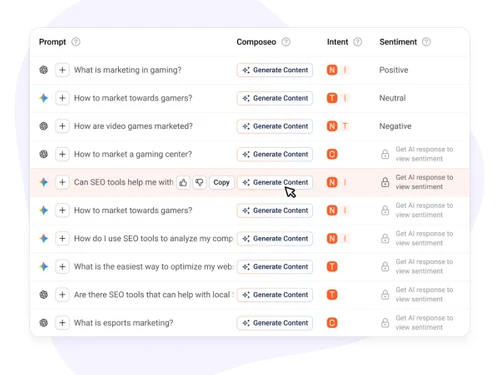Add 'How are video games marketed?' using plus button
Viewport: 500px width, 375px height.
click(62, 126)
